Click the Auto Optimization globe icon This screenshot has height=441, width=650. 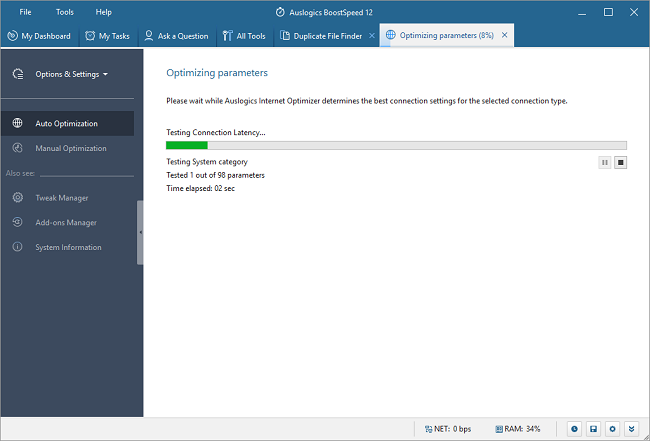tap(17, 123)
